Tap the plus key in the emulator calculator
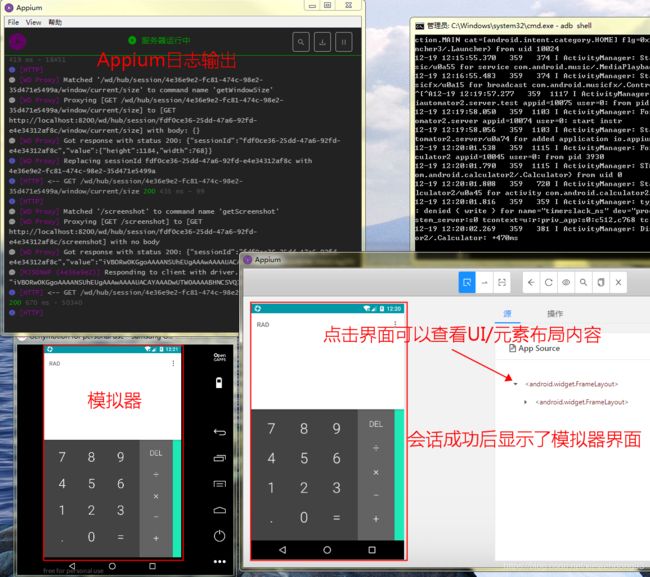This screenshot has width=650, height=577. click(156, 538)
